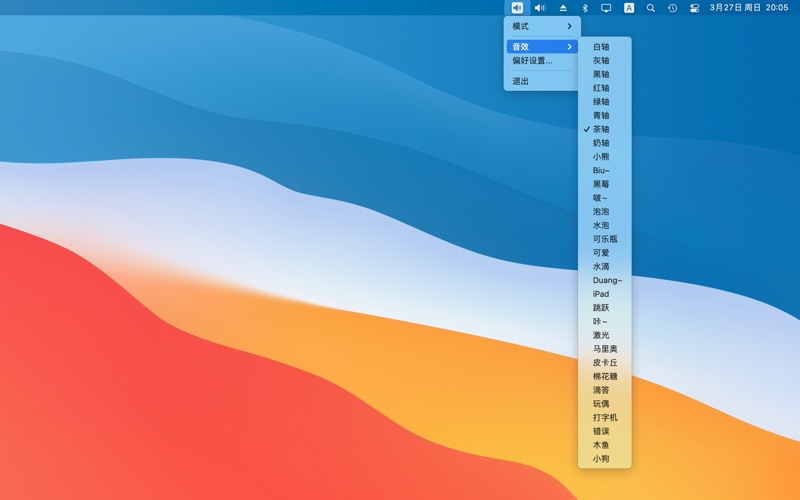Click the highlighted keyboard sound app menu bar icon
Screen dimensions: 800x500
517,8
